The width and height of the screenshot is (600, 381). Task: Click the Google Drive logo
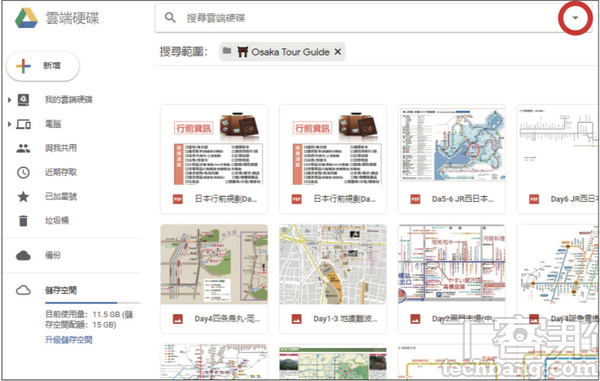pos(26,18)
